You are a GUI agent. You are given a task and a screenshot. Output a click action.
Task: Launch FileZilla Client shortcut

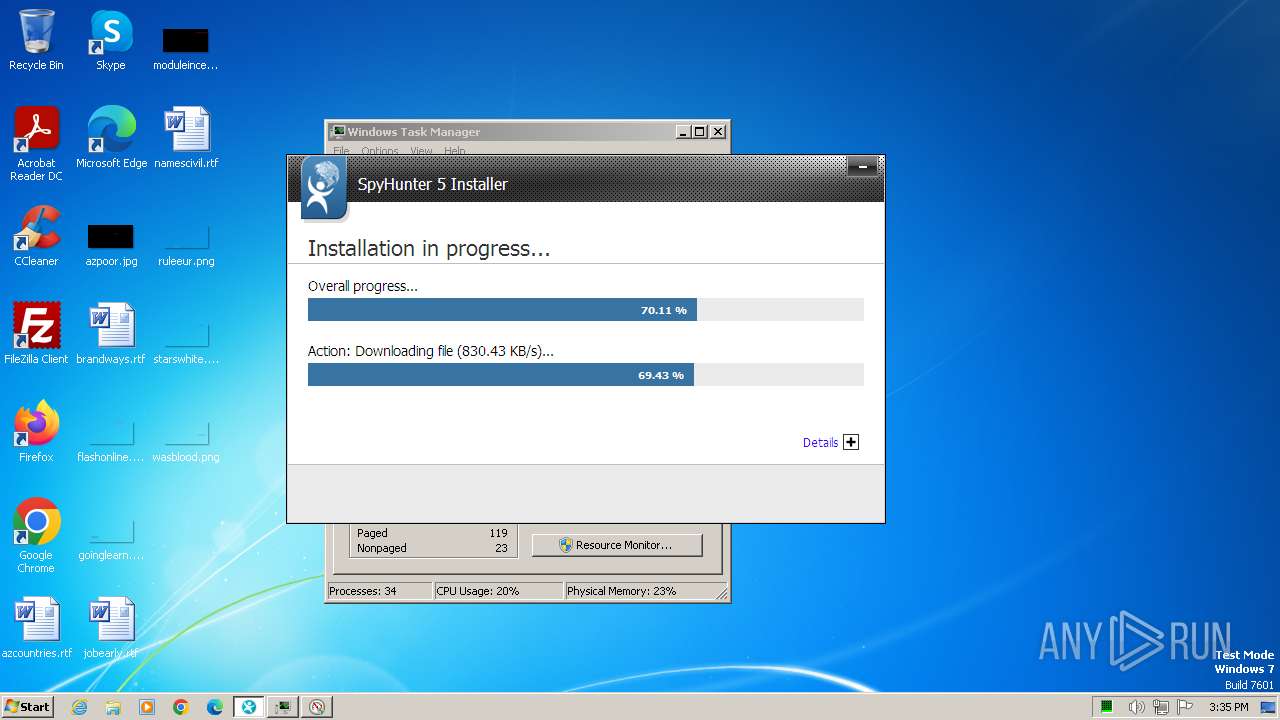point(36,333)
